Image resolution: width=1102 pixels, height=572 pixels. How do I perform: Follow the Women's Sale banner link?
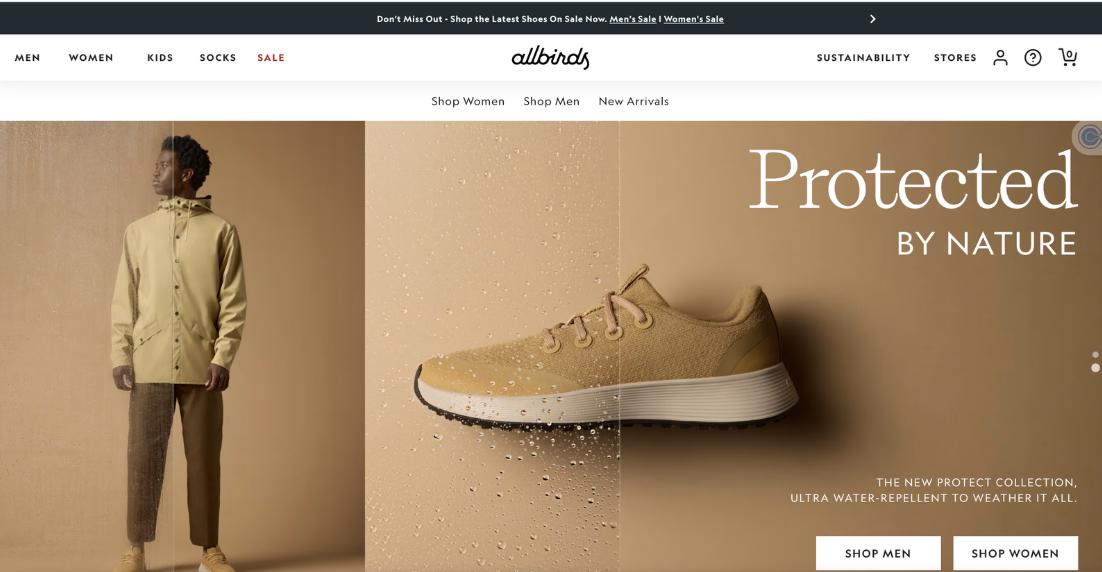[694, 19]
